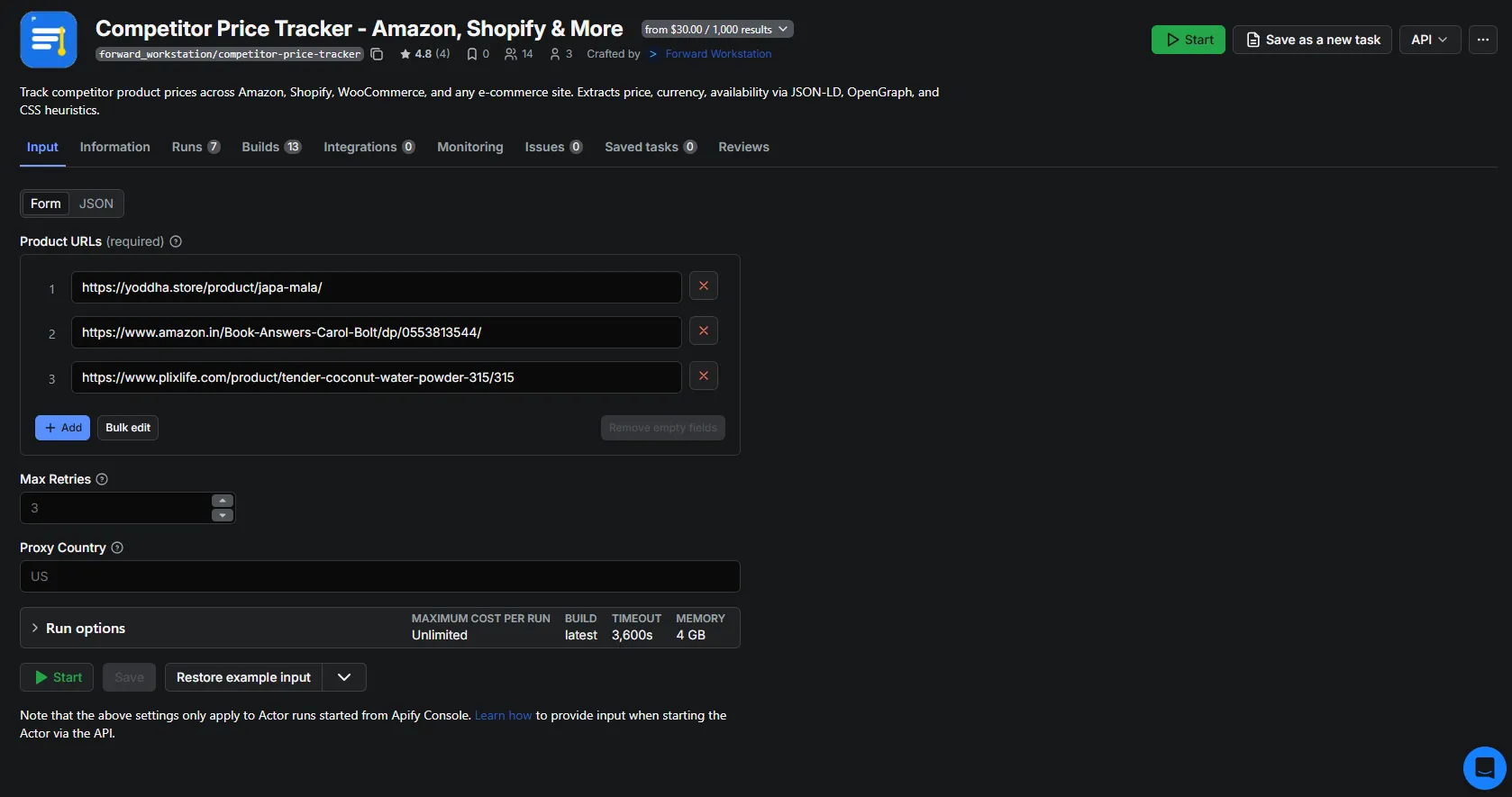The image size is (1512, 797).
Task: Click the bookmark count icon
Action: coord(471,54)
